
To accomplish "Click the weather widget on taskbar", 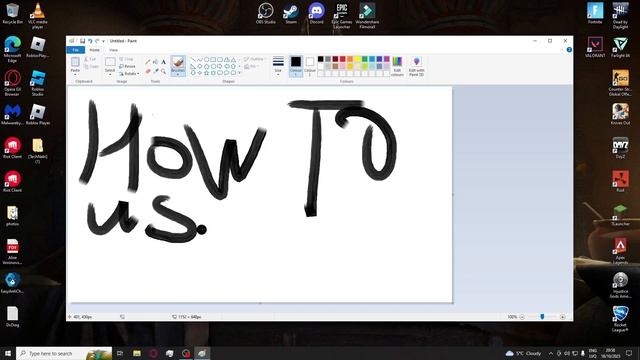I will (x=524, y=353).
